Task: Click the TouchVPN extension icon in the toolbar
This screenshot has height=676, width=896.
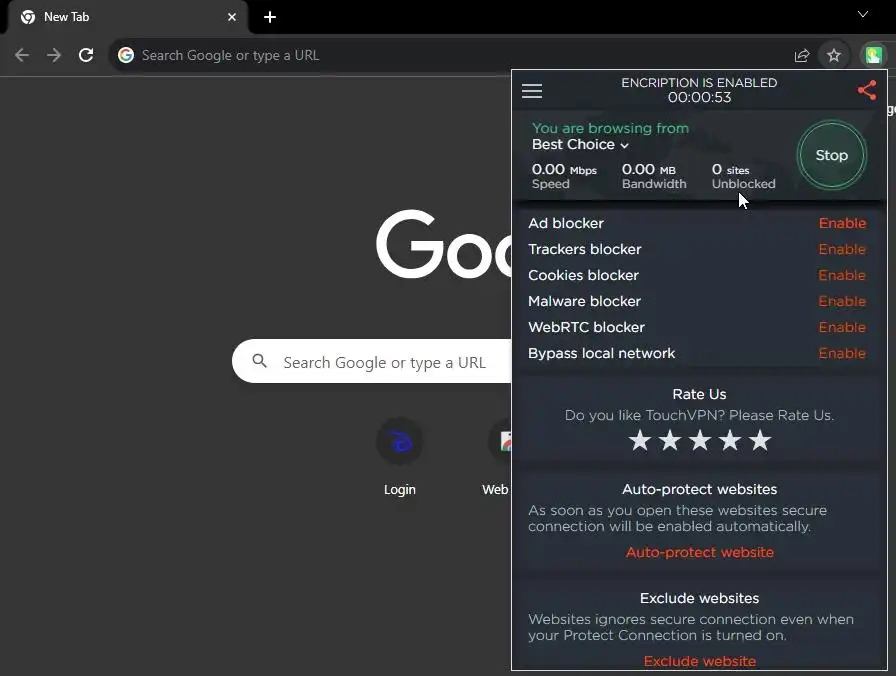Action: [873, 55]
